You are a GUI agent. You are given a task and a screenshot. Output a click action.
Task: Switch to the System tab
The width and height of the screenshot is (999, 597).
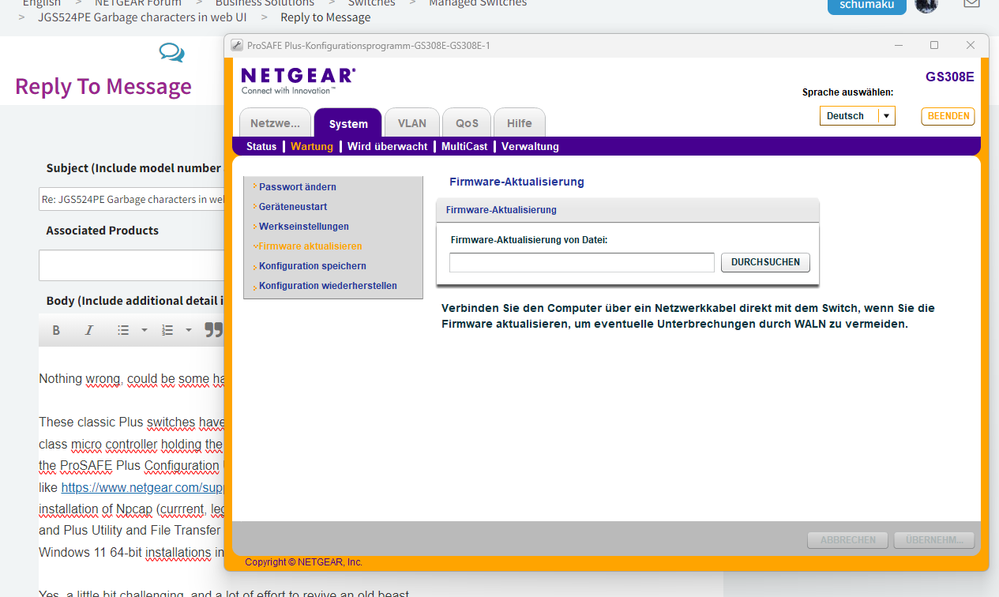point(348,123)
